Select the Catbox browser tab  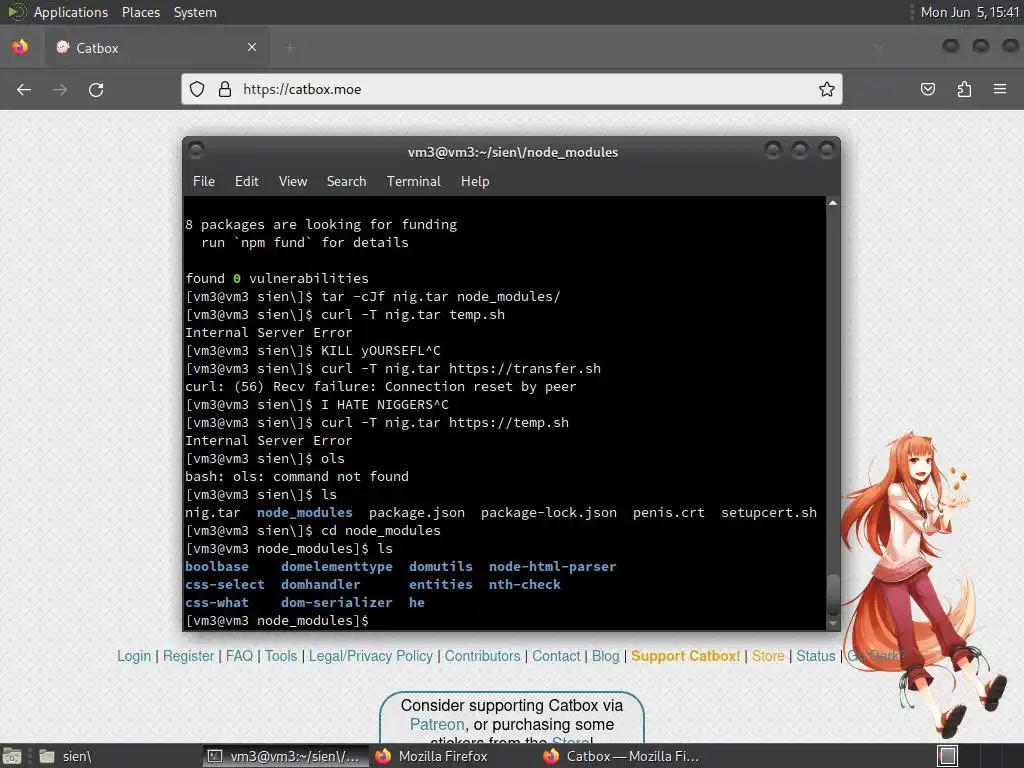[157, 48]
